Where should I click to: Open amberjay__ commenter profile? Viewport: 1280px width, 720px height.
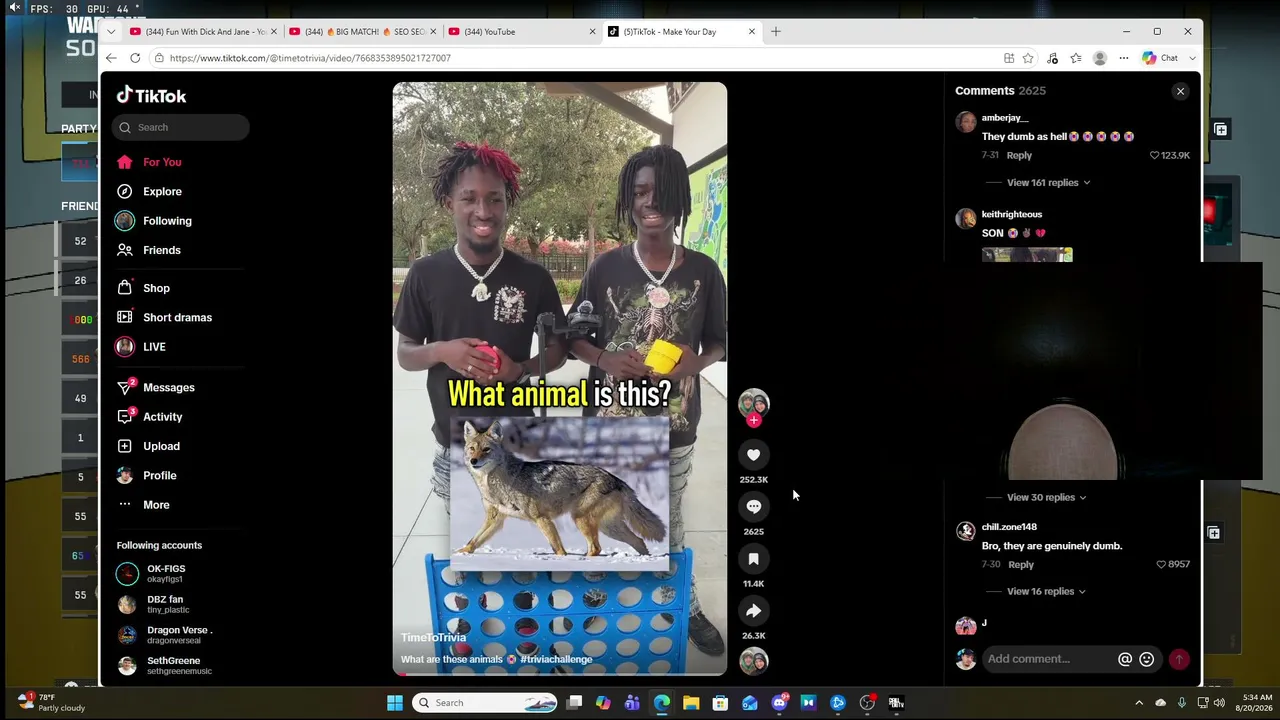point(1004,118)
